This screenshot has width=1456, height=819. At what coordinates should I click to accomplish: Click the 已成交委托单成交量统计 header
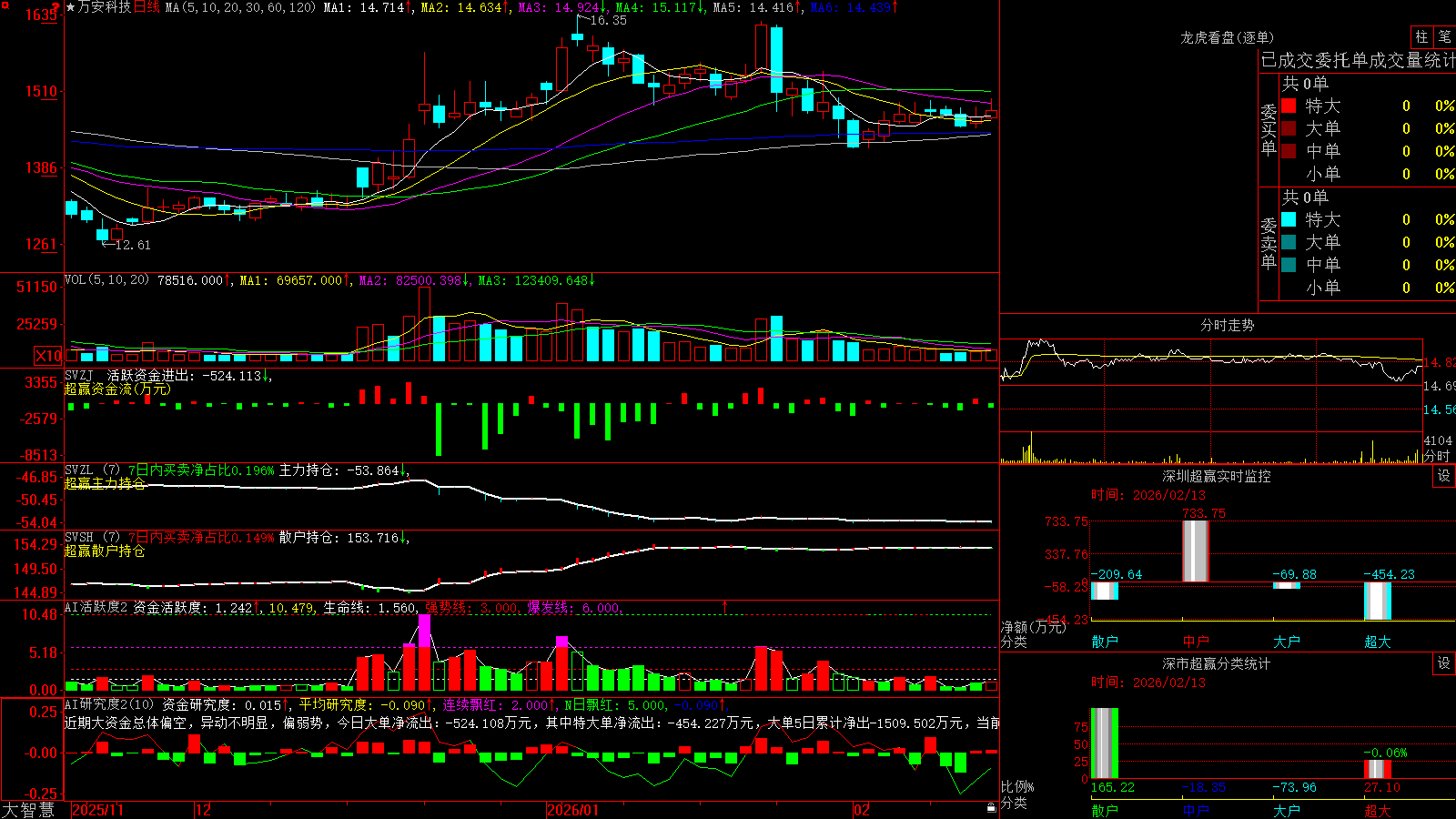click(1358, 60)
